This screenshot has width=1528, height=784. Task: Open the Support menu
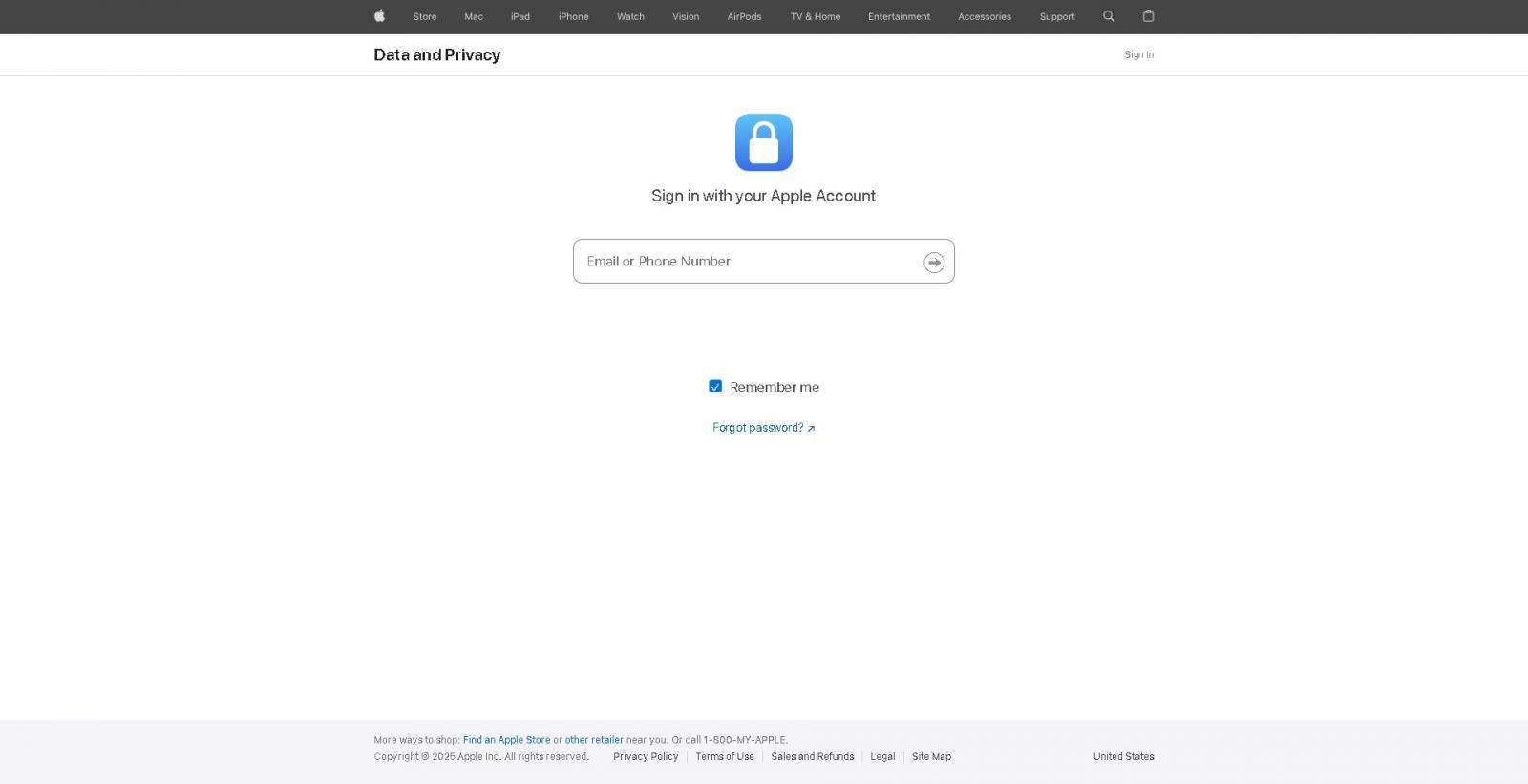tap(1057, 16)
